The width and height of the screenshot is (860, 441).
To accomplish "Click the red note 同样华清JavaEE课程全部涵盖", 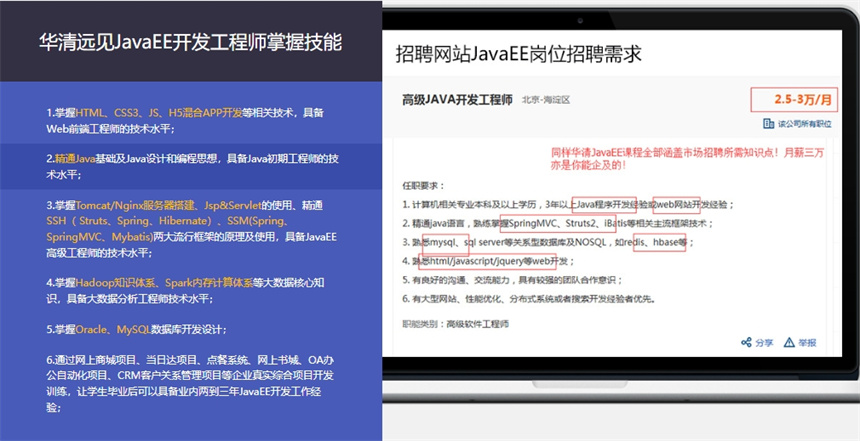I will pyautogui.click(x=687, y=159).
